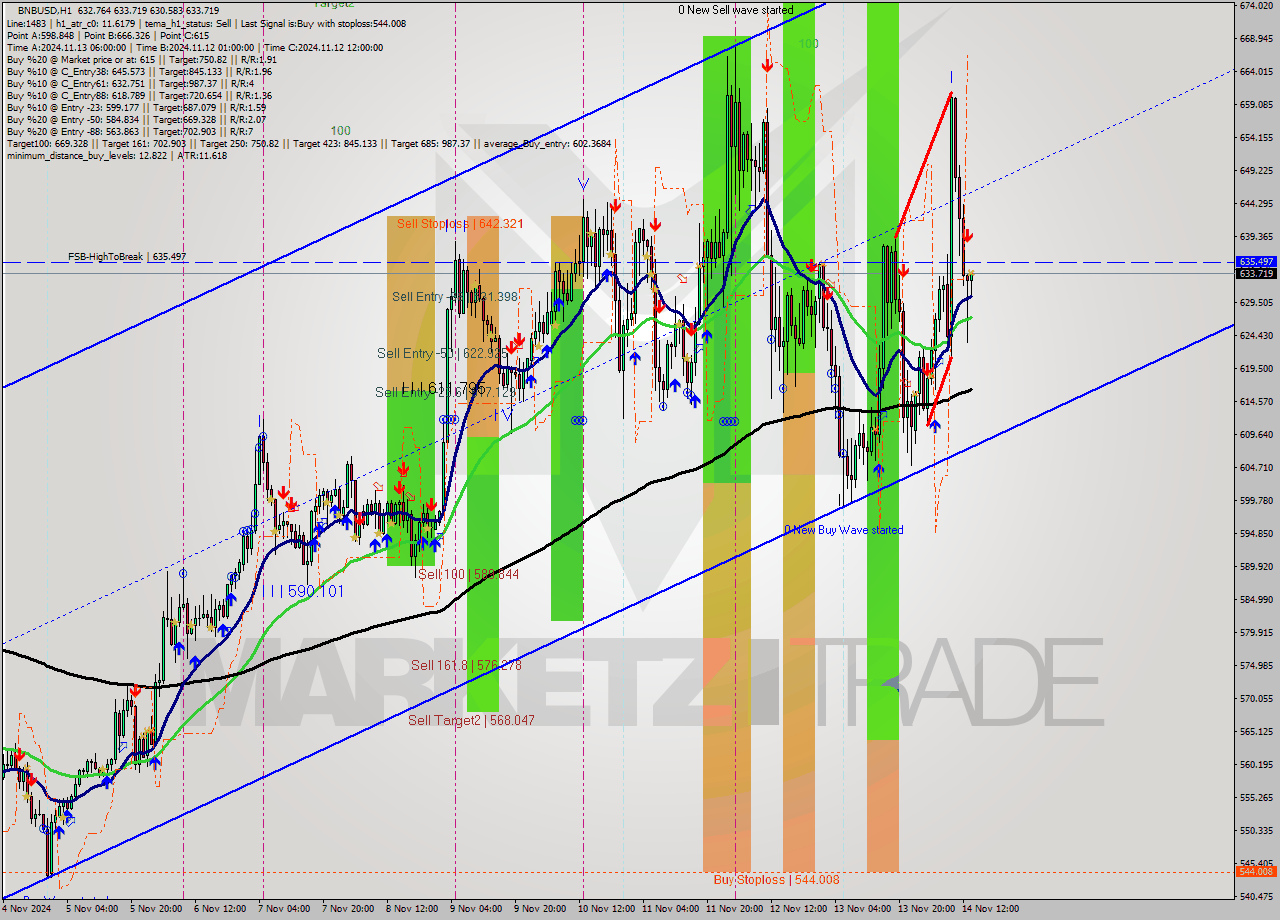1280x920 pixels.
Task: Click '6 Nov 12:00' on the time axis
Action: [222, 910]
